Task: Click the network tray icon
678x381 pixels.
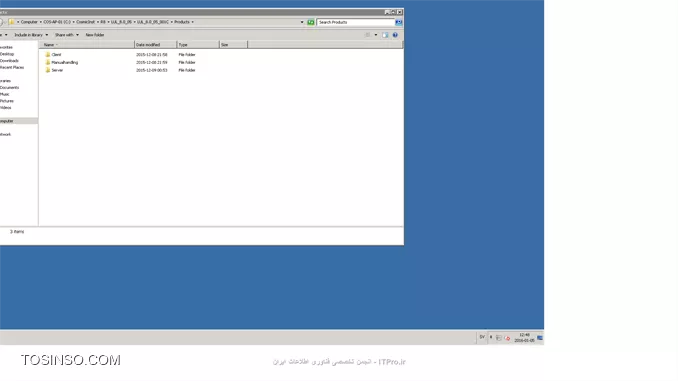Action: tap(499, 338)
